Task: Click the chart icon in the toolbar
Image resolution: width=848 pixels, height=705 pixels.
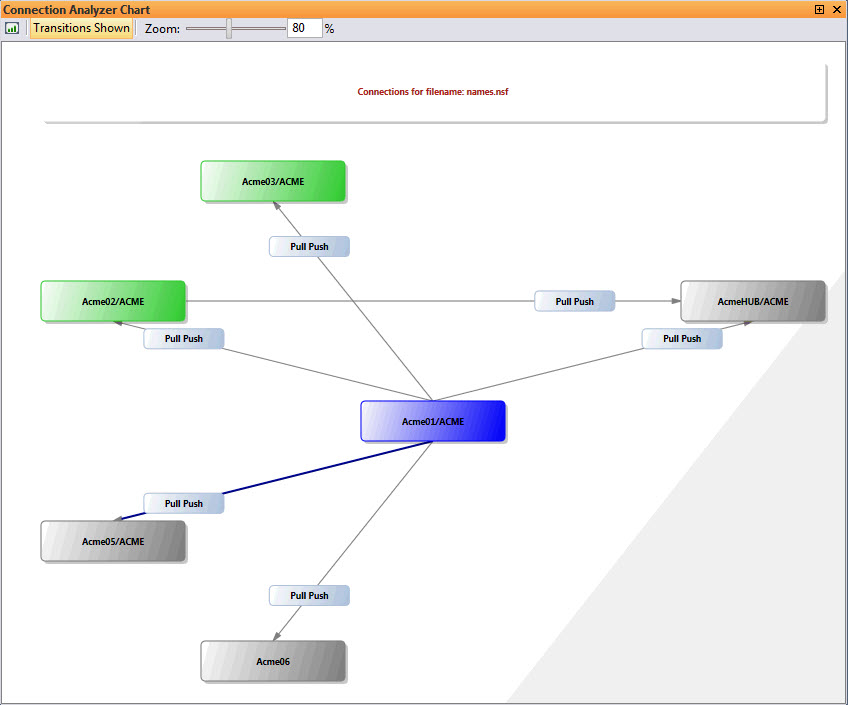Action: tap(12, 28)
